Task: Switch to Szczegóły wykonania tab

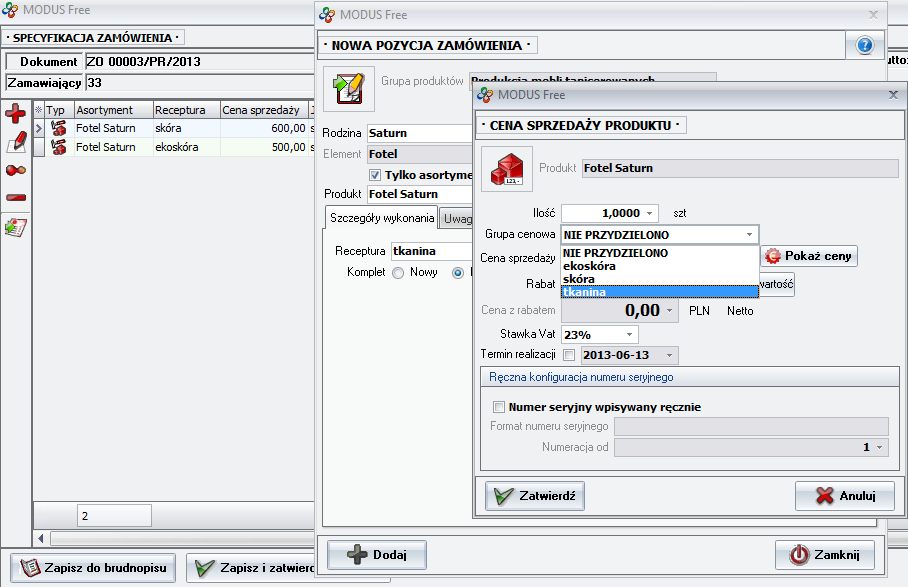Action: [382, 217]
